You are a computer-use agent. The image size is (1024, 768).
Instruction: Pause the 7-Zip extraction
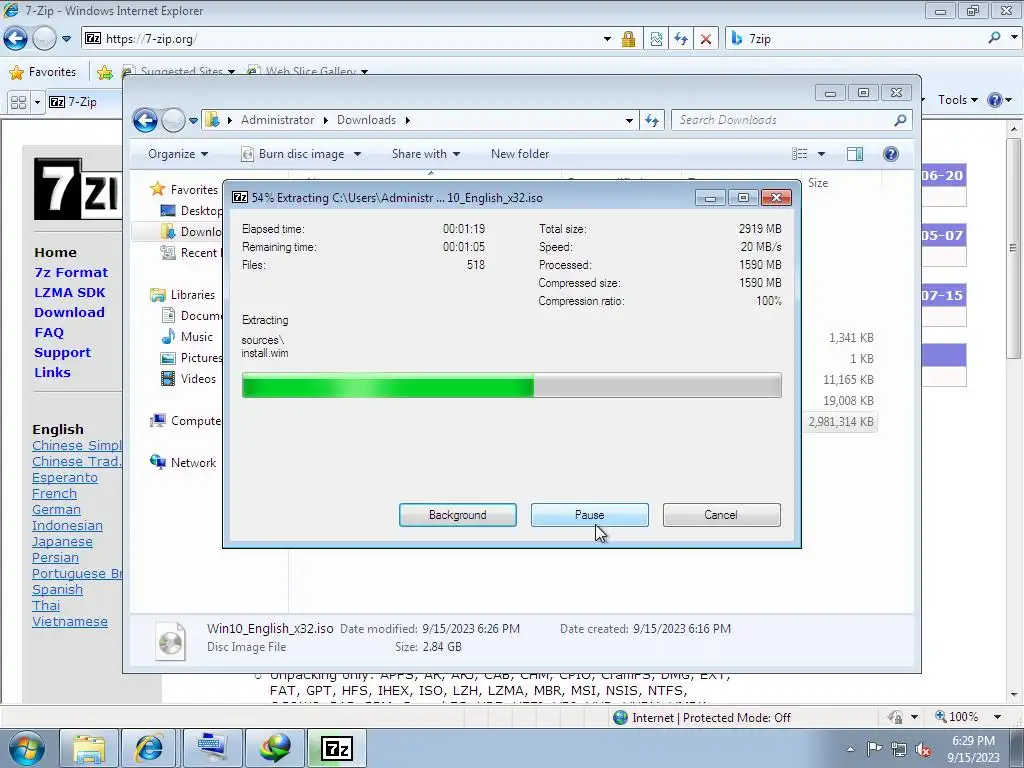589,515
